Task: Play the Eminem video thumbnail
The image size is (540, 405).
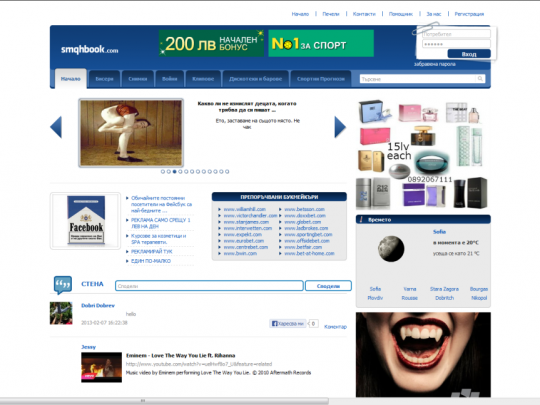Action: [101, 367]
